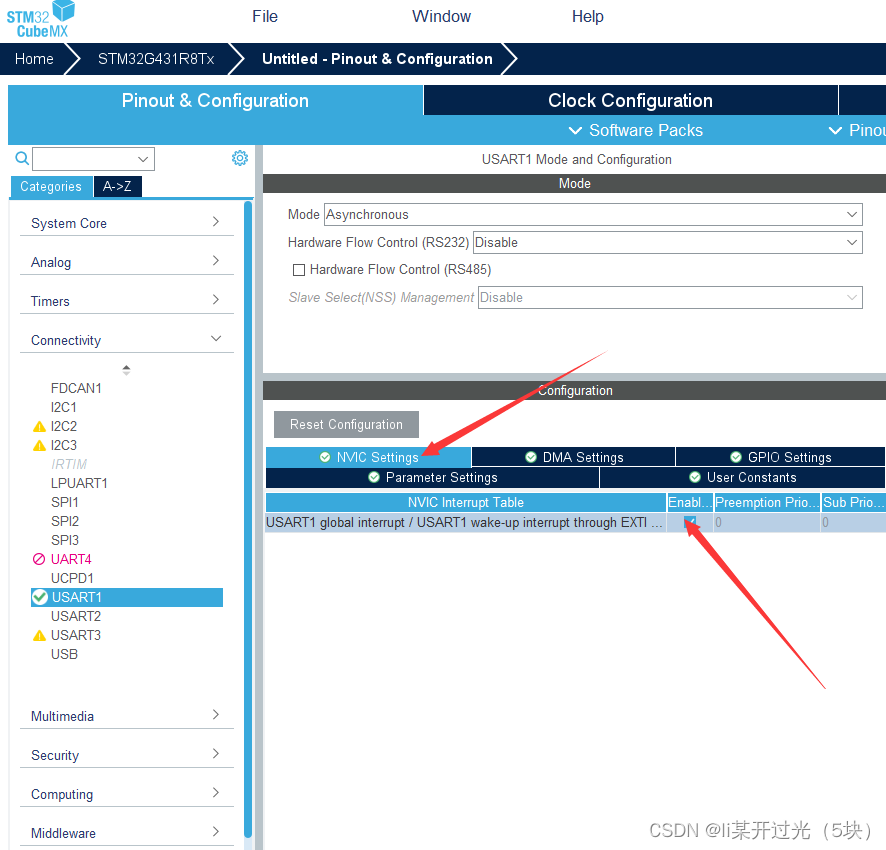Click the Parameter Settings green check icon

pos(373,478)
